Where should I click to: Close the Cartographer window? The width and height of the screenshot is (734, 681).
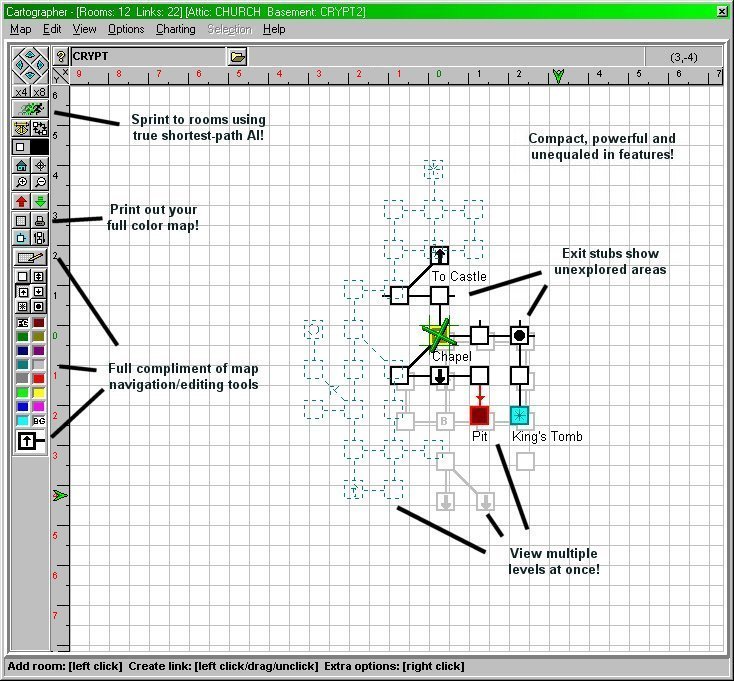(x=722, y=11)
